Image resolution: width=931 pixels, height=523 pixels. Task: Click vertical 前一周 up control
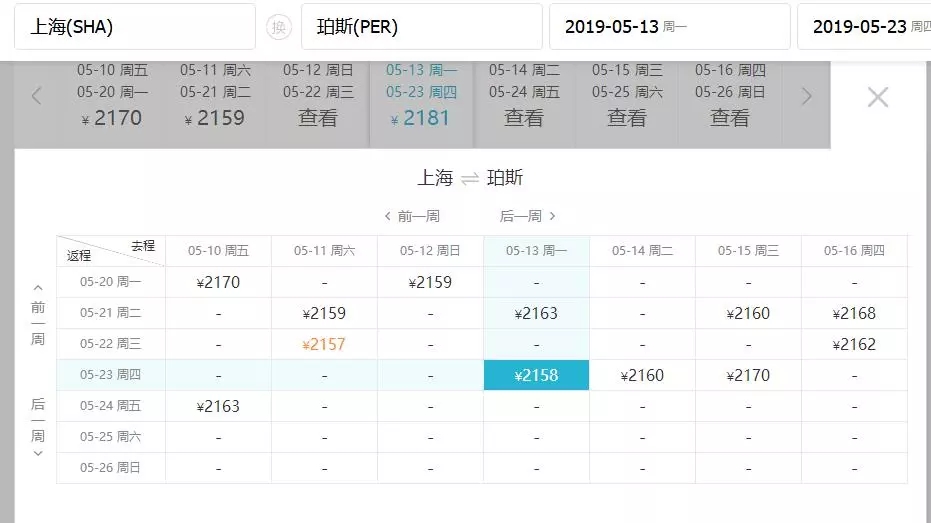pyautogui.click(x=37, y=315)
